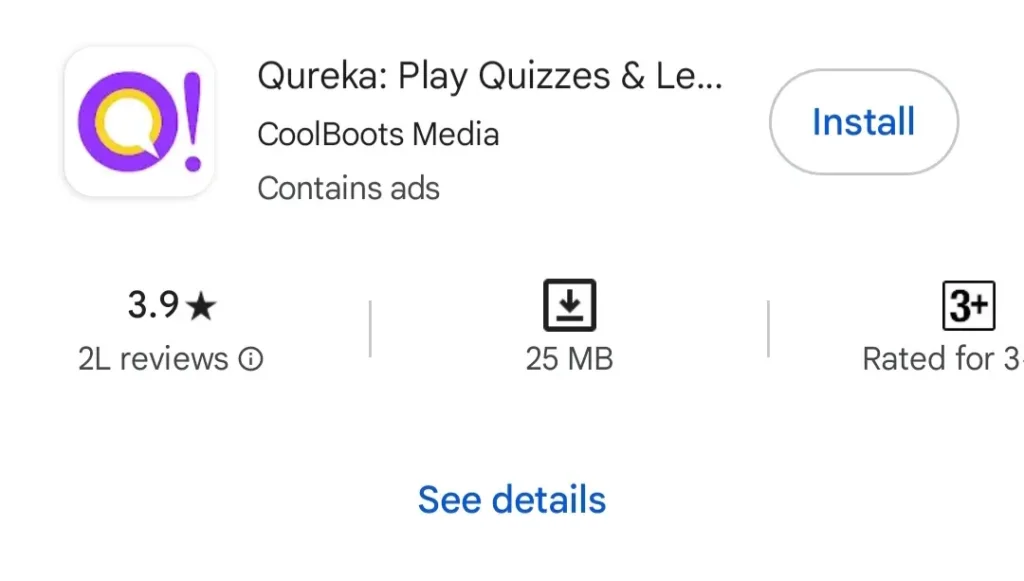The width and height of the screenshot is (1024, 581).
Task: Tap the Qureka app icon
Action: (x=138, y=120)
